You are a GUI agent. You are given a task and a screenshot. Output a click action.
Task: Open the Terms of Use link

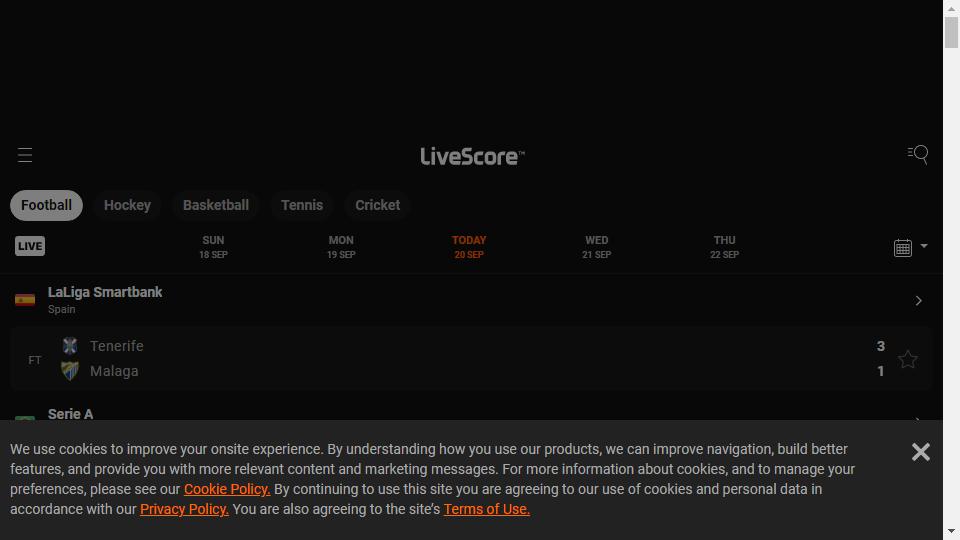tap(487, 509)
